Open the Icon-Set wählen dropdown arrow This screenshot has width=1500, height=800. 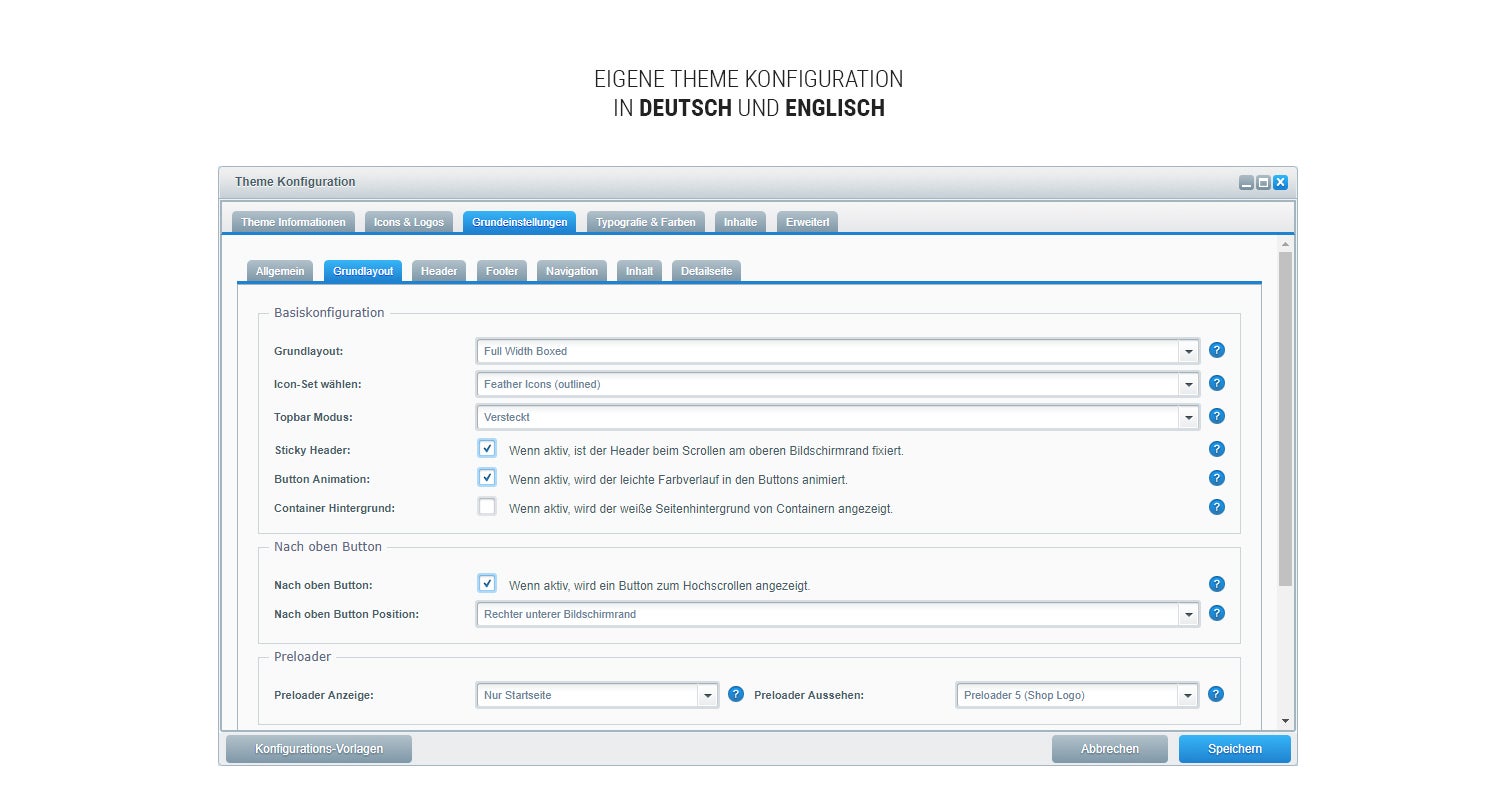[x=1188, y=384]
